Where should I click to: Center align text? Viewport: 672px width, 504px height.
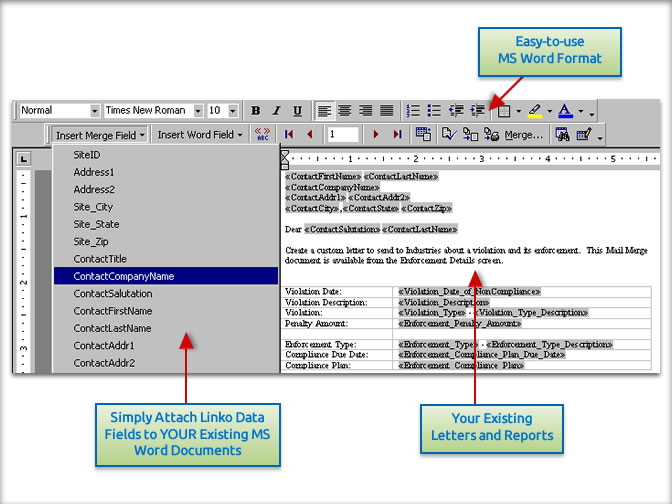[345, 111]
